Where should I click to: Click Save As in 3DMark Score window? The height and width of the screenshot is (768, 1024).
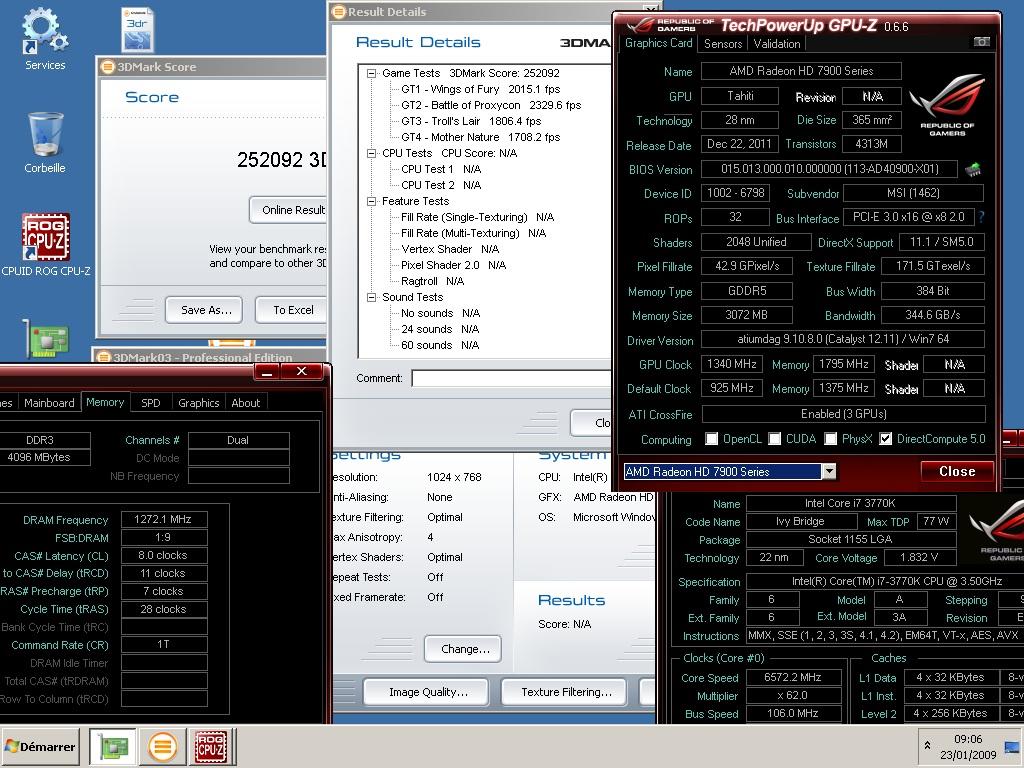point(204,310)
